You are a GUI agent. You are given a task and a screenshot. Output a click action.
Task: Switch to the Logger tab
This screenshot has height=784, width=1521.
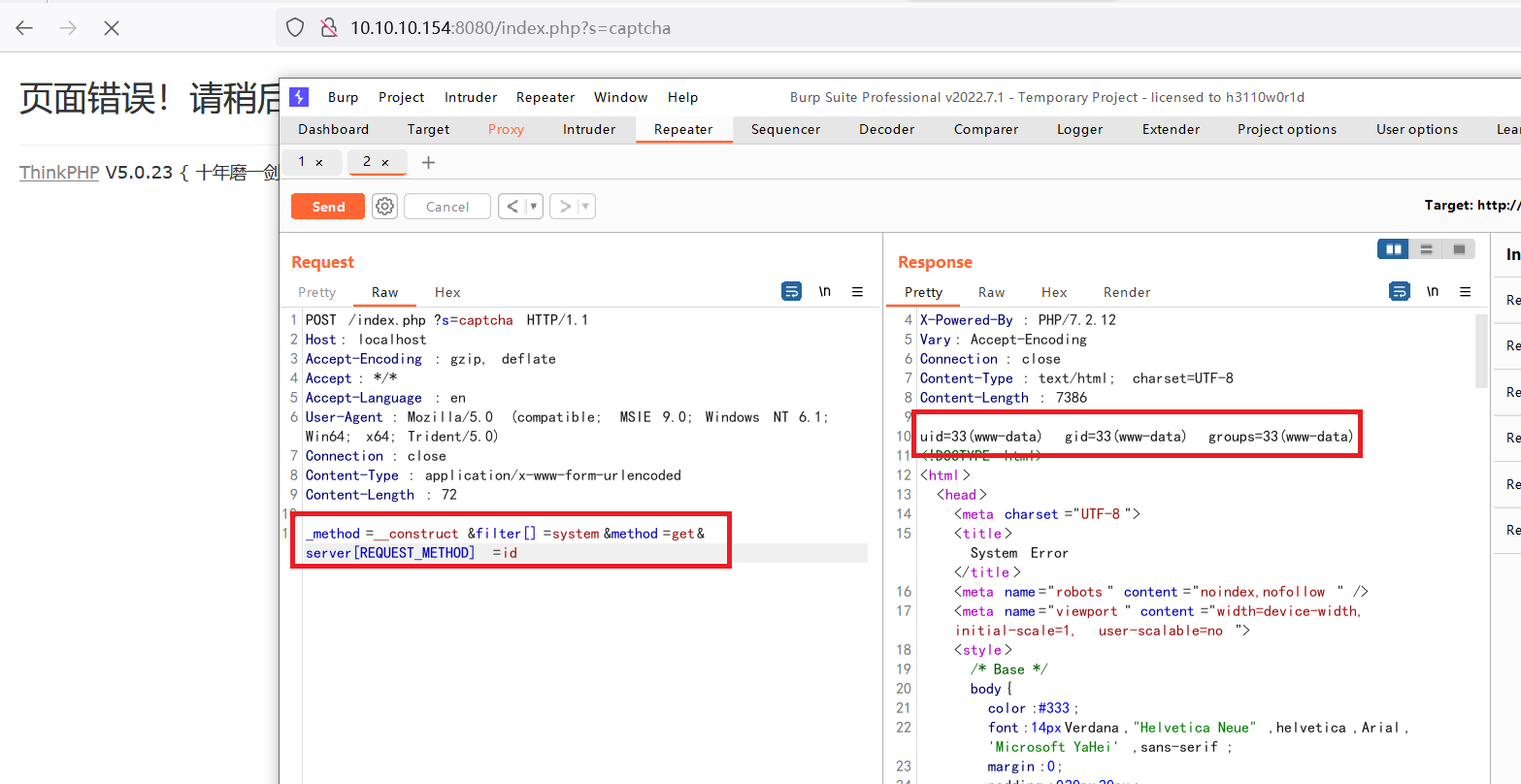click(1080, 129)
